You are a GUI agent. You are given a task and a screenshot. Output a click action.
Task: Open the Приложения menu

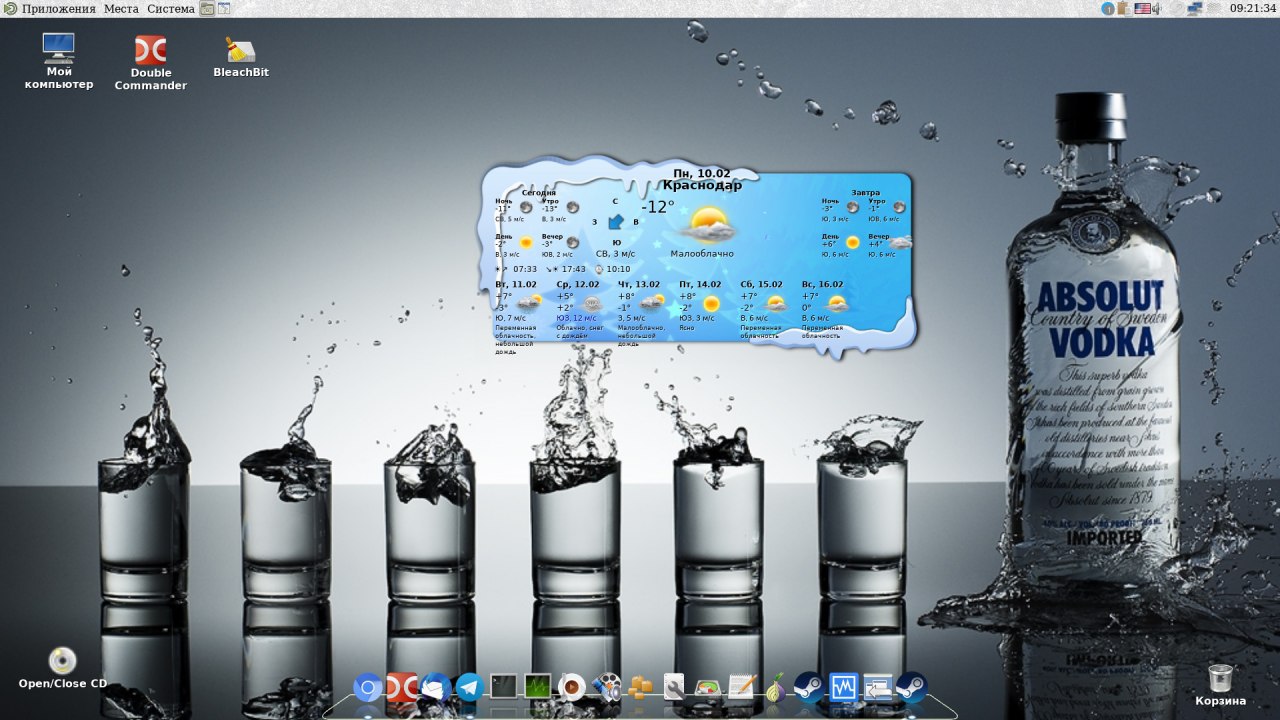[50, 8]
